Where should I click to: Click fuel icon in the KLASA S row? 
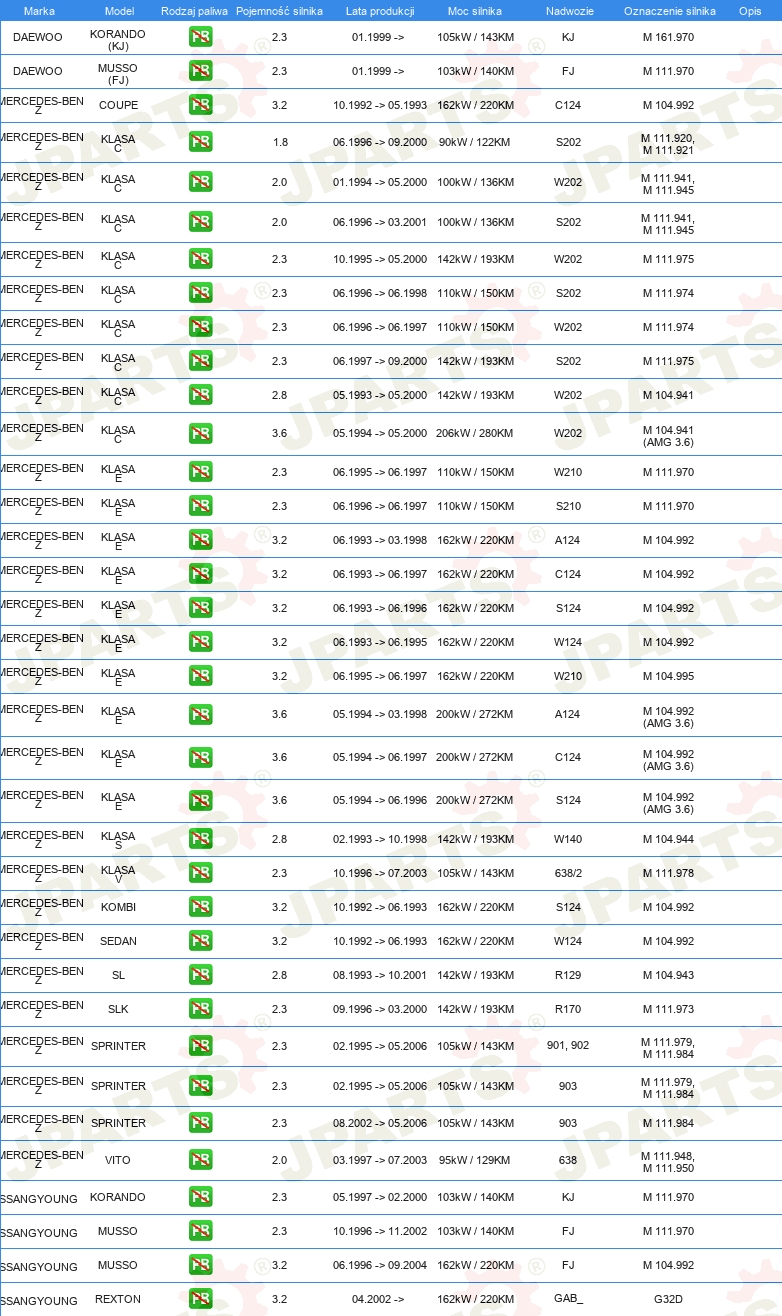pos(200,839)
